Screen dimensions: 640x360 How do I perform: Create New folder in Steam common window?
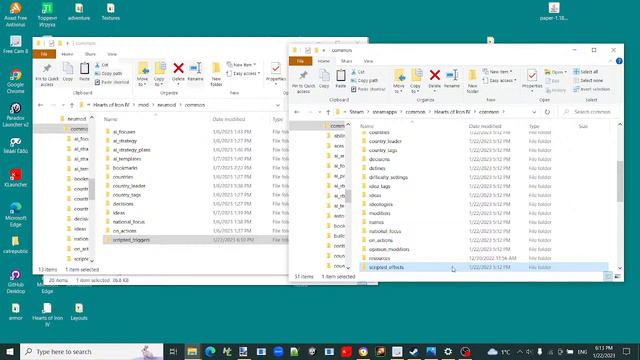point(472,82)
